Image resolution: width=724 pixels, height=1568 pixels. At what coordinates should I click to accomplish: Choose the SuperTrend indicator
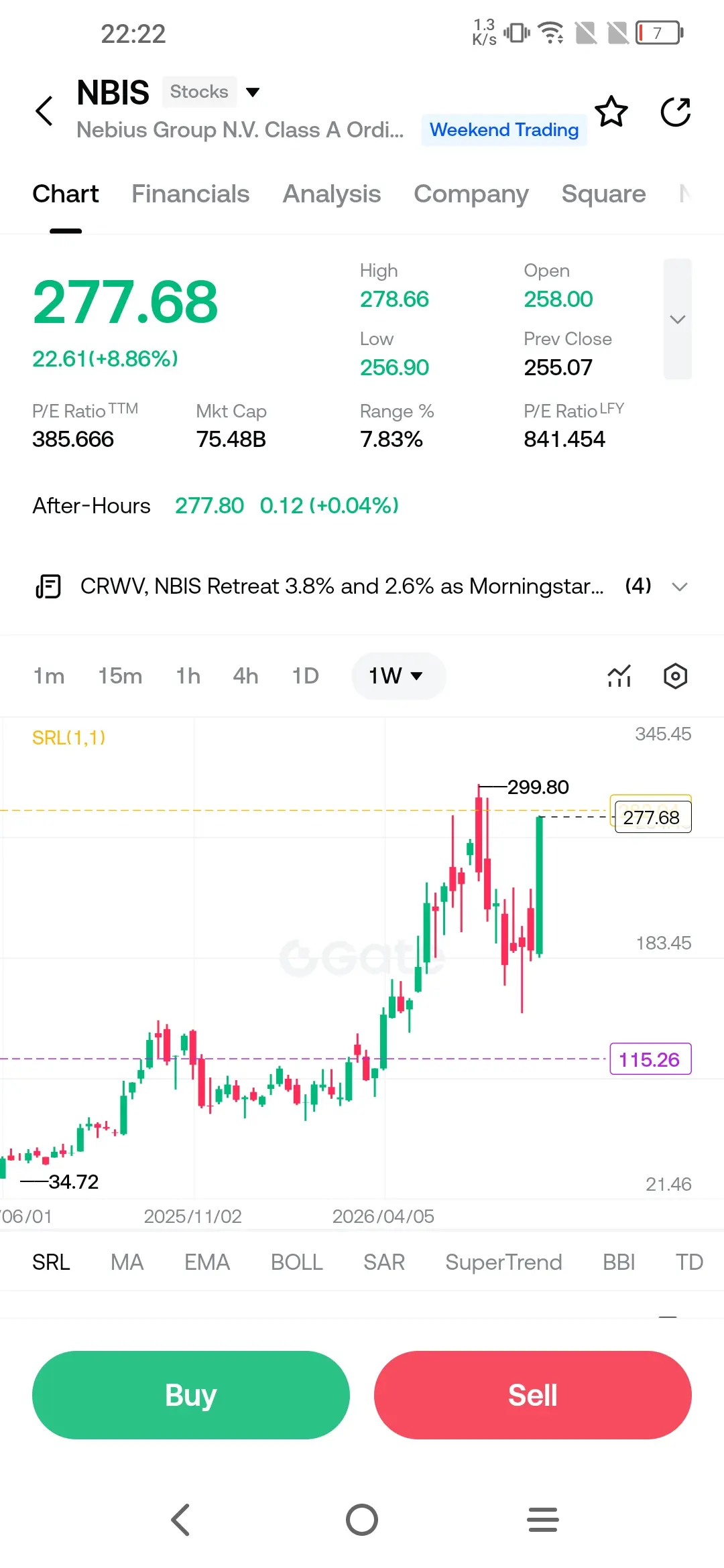[504, 1262]
